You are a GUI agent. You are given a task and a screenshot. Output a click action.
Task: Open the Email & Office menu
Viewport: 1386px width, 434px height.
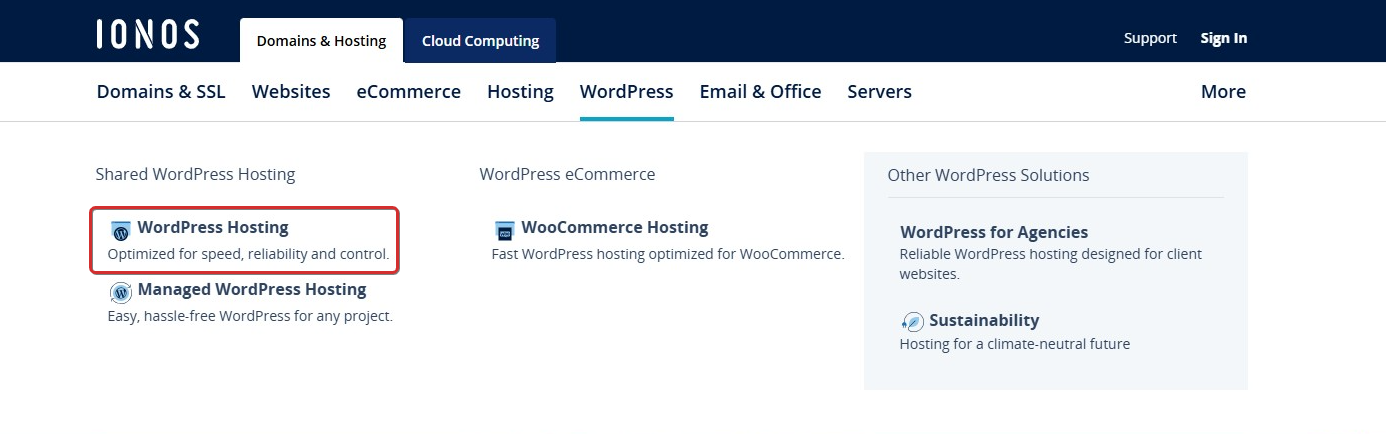[x=760, y=91]
